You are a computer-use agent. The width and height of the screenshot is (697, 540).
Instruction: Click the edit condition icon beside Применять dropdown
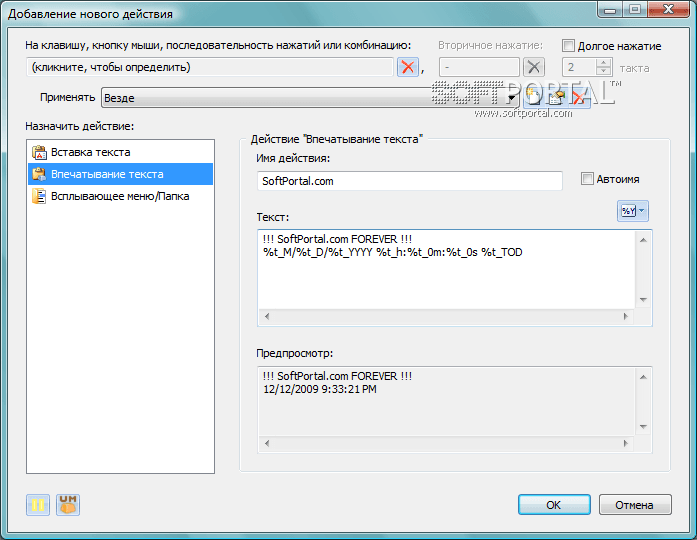click(556, 97)
